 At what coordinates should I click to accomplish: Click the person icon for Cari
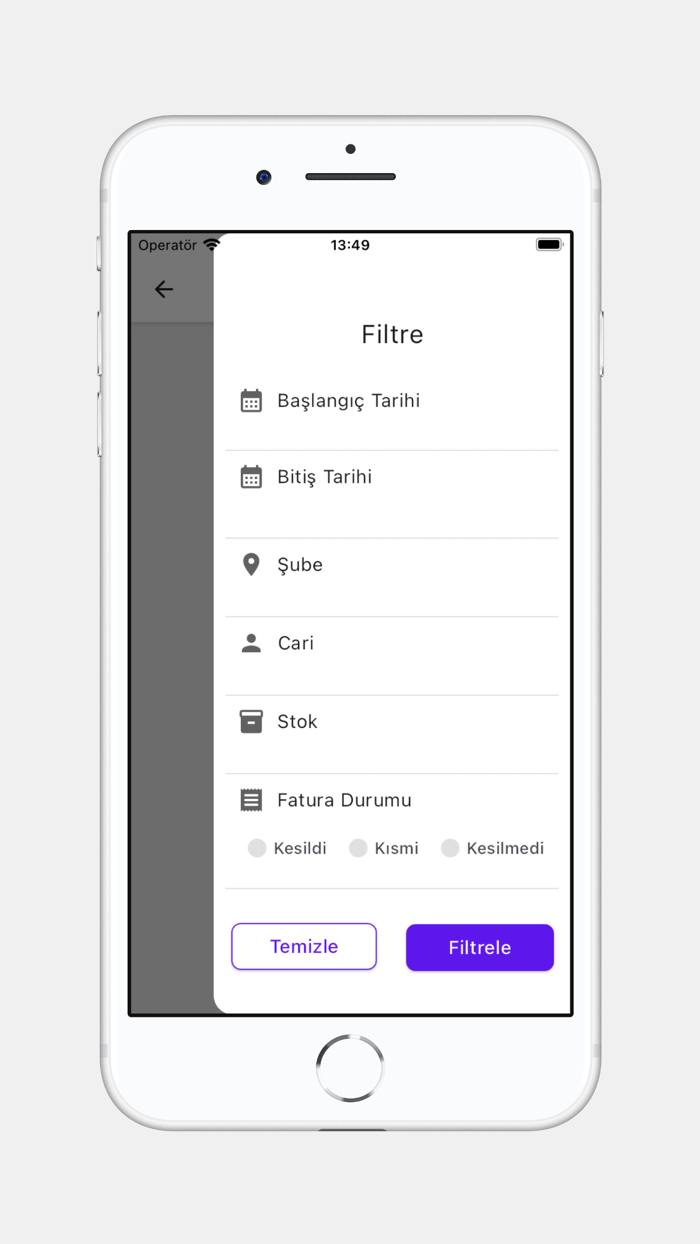pos(251,643)
